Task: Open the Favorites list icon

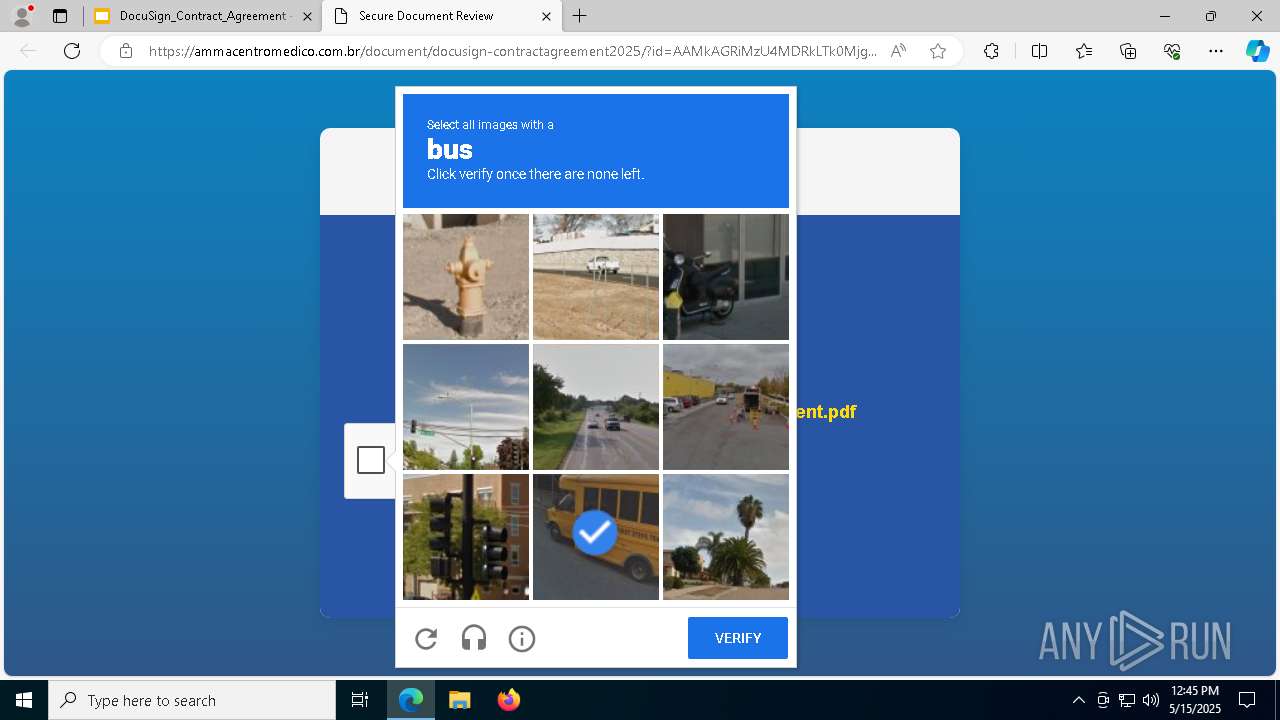Action: (1084, 51)
